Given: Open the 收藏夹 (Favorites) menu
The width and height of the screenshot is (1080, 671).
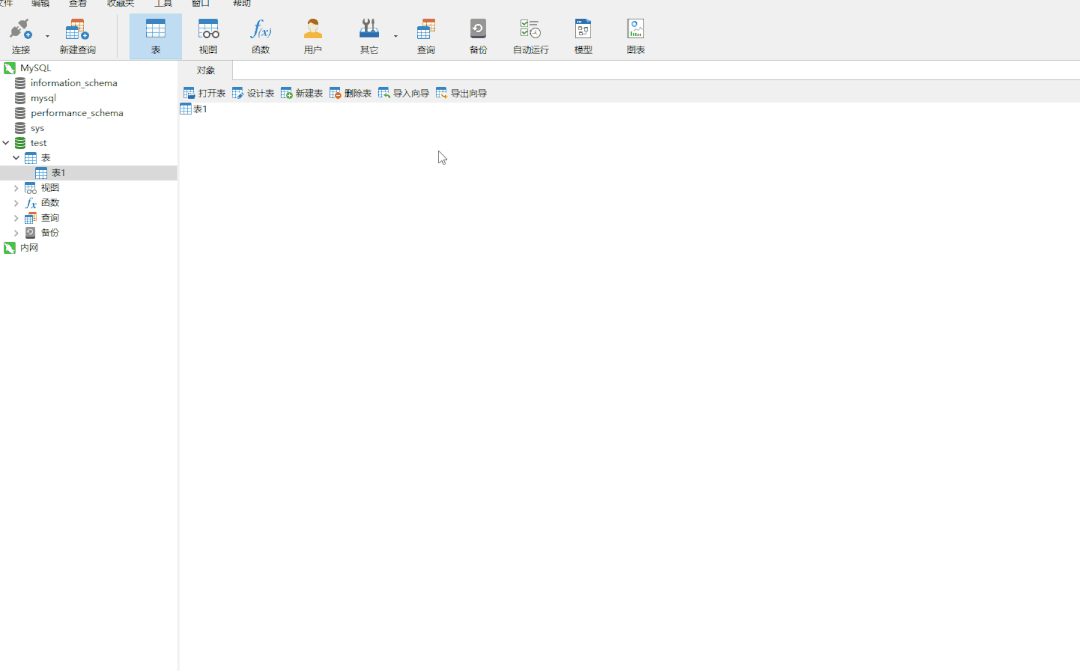Looking at the screenshot, I should click(121, 3).
